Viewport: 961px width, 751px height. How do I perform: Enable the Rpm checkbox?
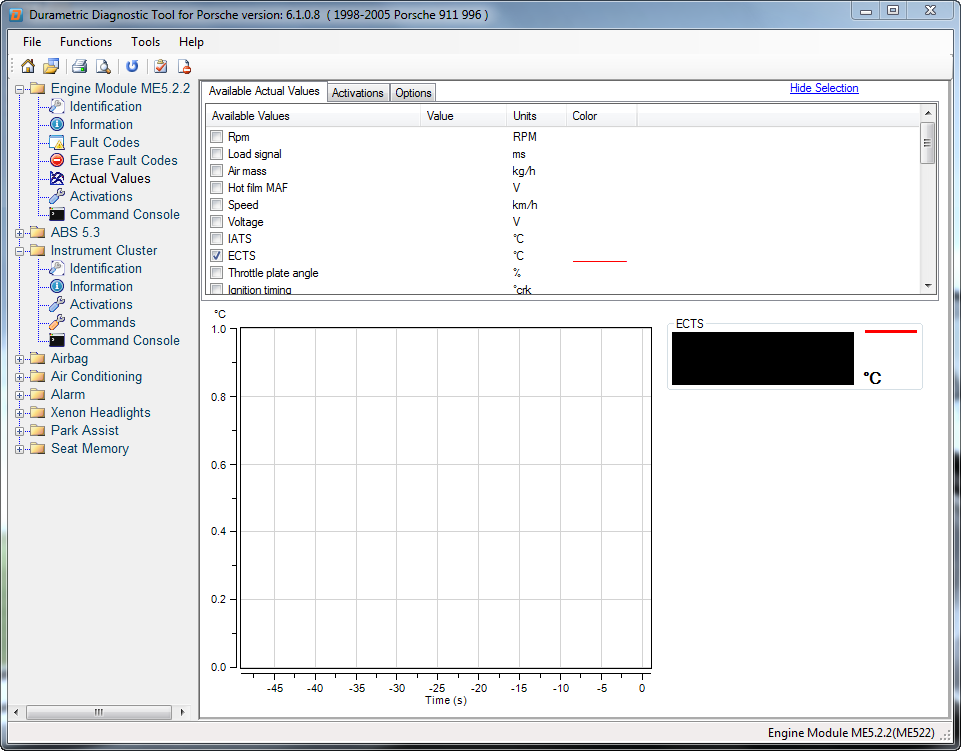pos(216,137)
